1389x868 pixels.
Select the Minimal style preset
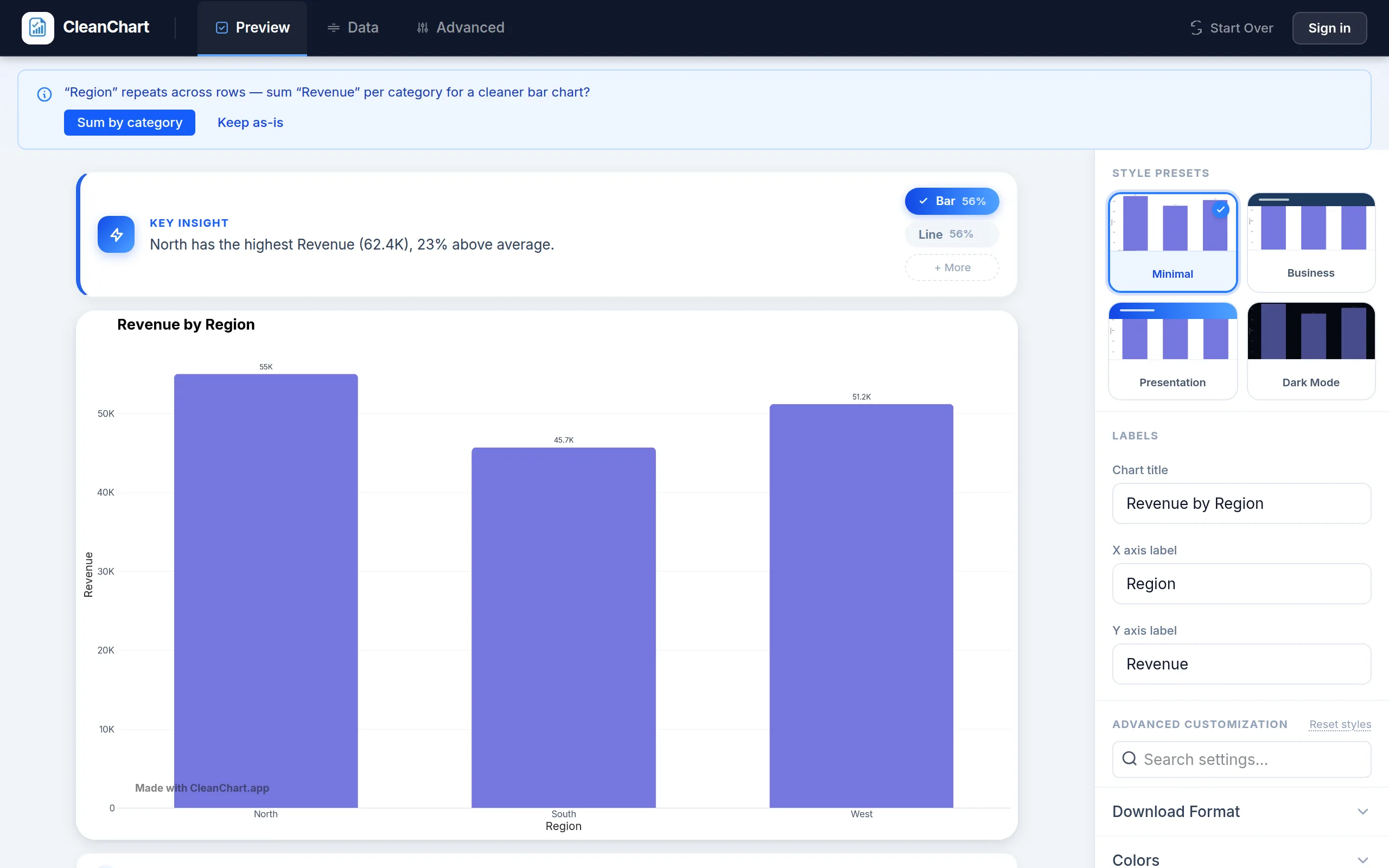(x=1172, y=242)
